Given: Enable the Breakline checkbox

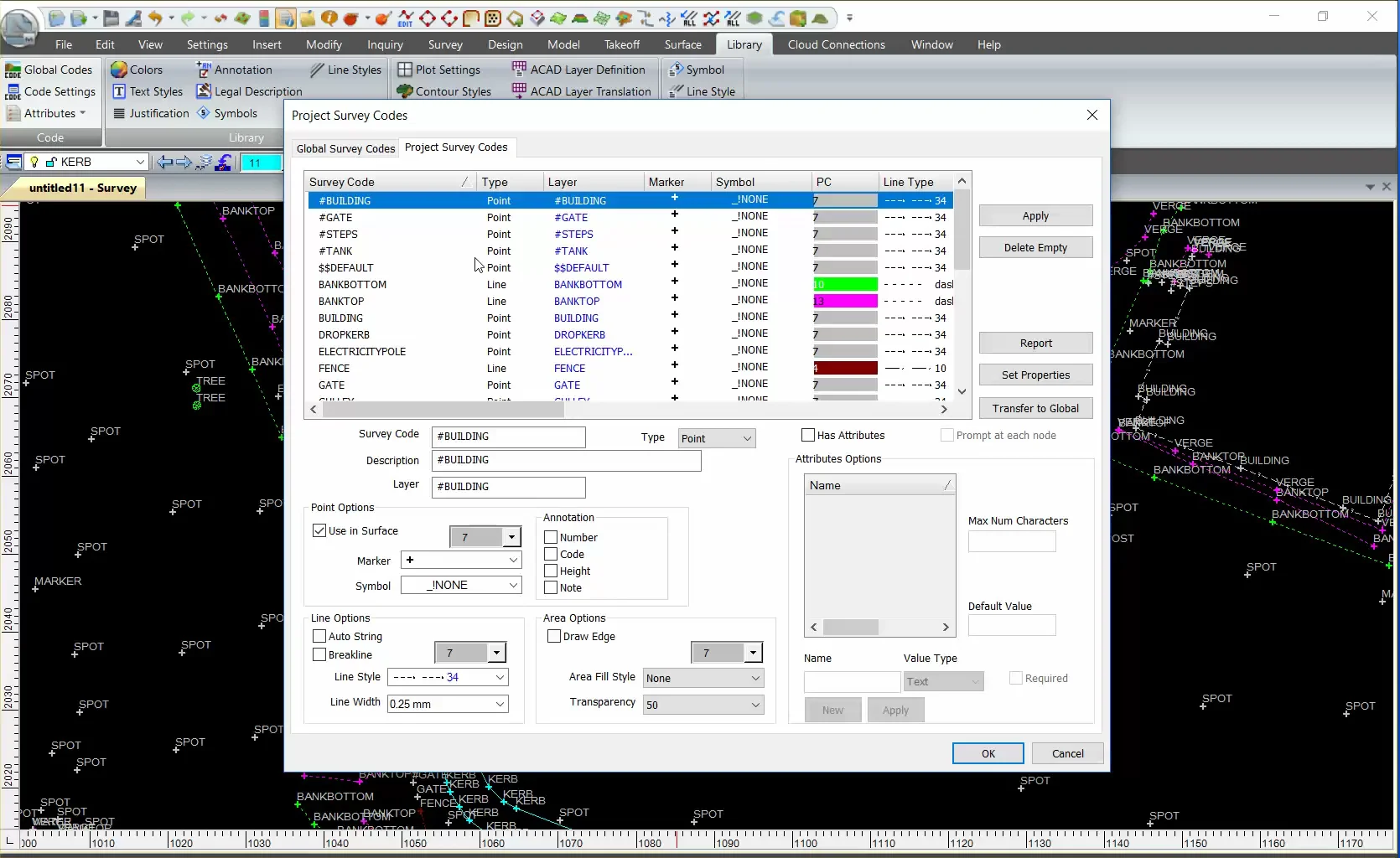Looking at the screenshot, I should [x=320, y=654].
